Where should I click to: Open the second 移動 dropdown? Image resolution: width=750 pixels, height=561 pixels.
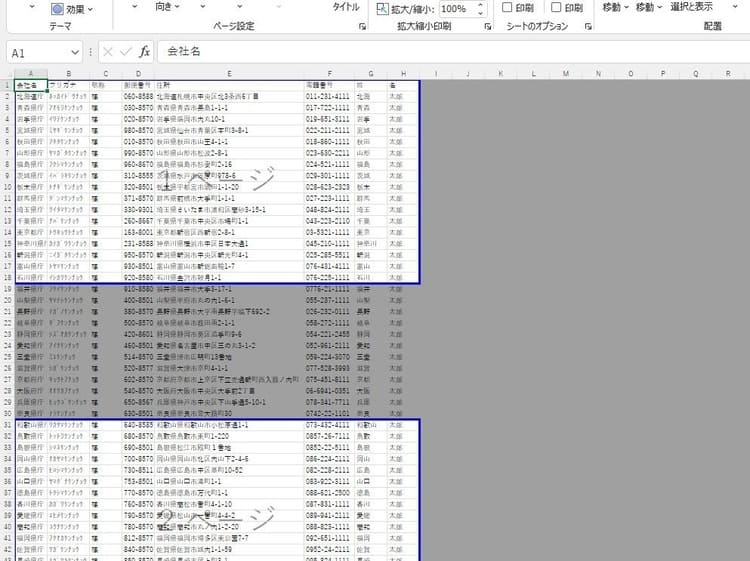coord(649,7)
